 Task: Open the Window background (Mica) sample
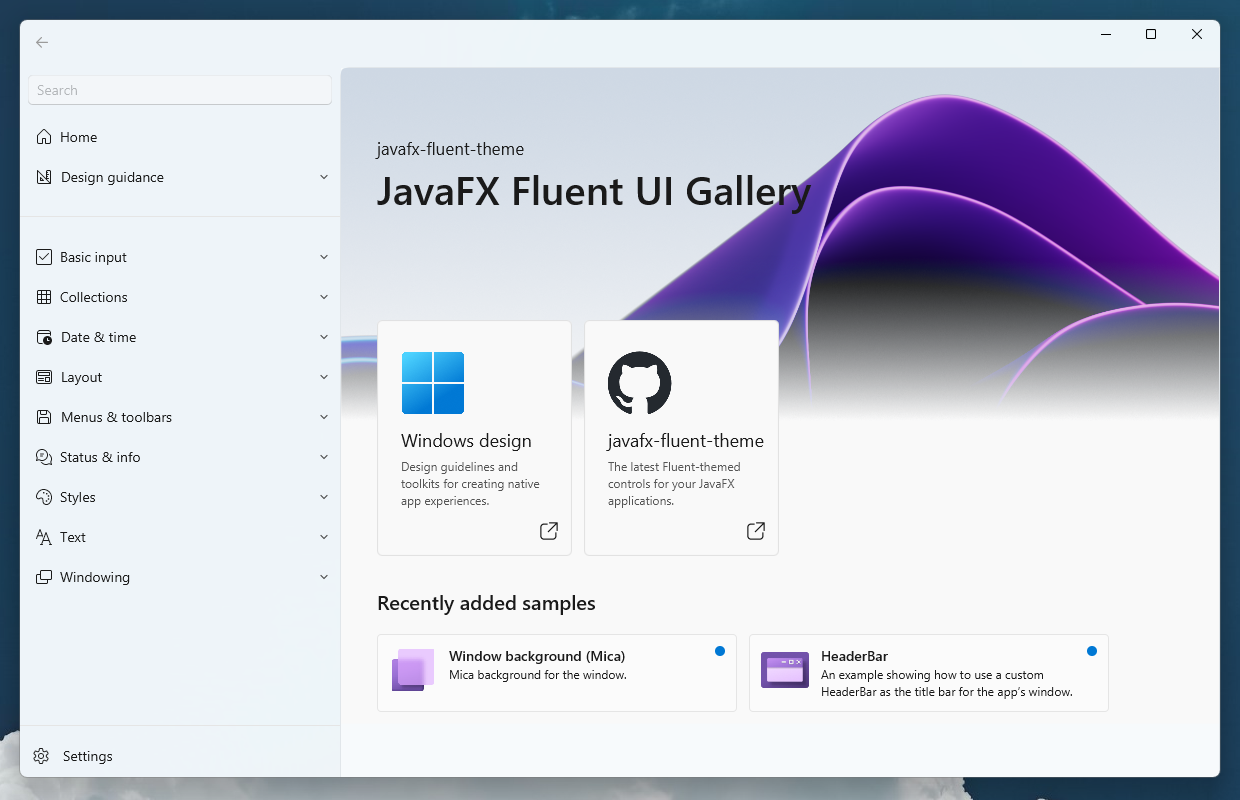click(556, 672)
